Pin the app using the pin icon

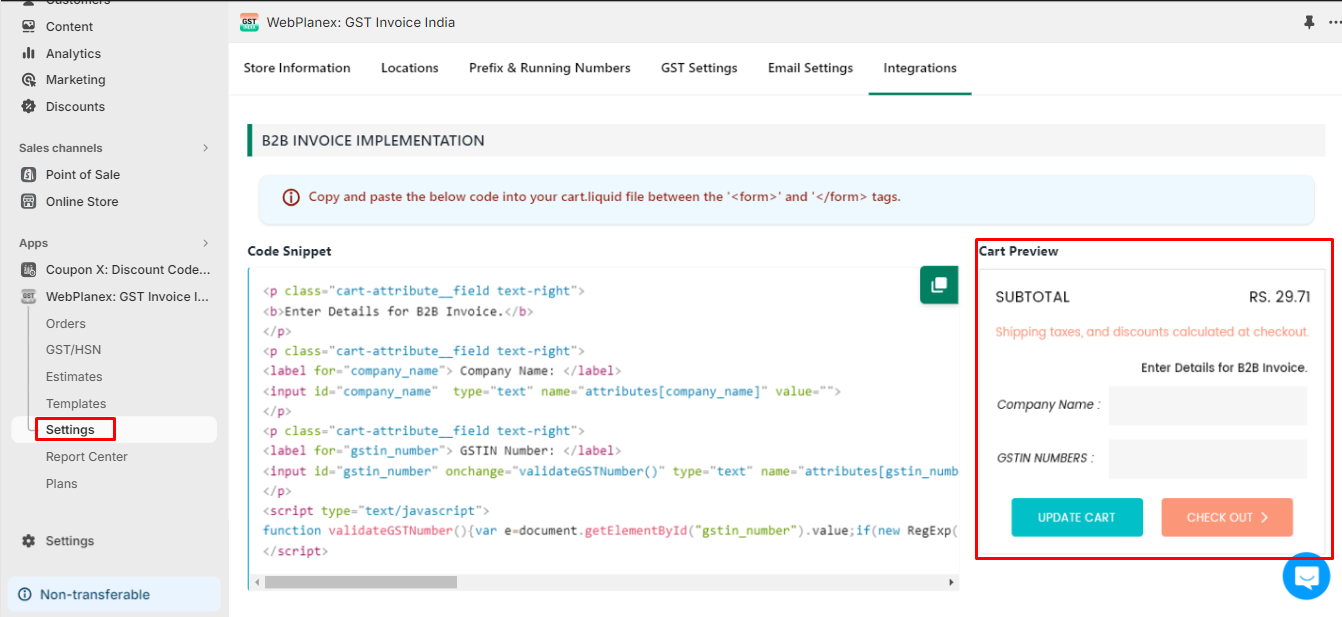coord(1309,22)
